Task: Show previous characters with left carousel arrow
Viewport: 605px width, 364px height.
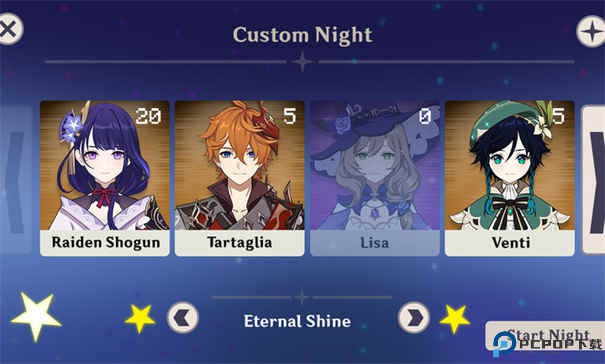Action: [15, 180]
